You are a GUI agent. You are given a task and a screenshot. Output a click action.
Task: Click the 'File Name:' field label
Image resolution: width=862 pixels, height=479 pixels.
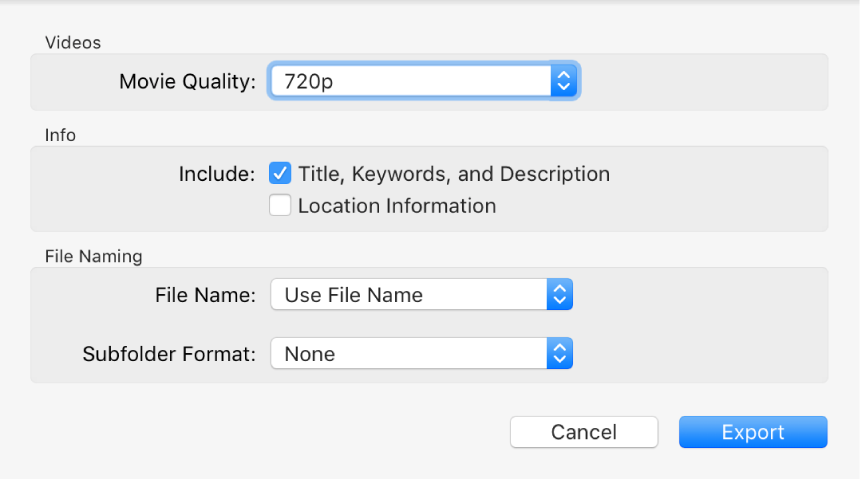tap(206, 295)
